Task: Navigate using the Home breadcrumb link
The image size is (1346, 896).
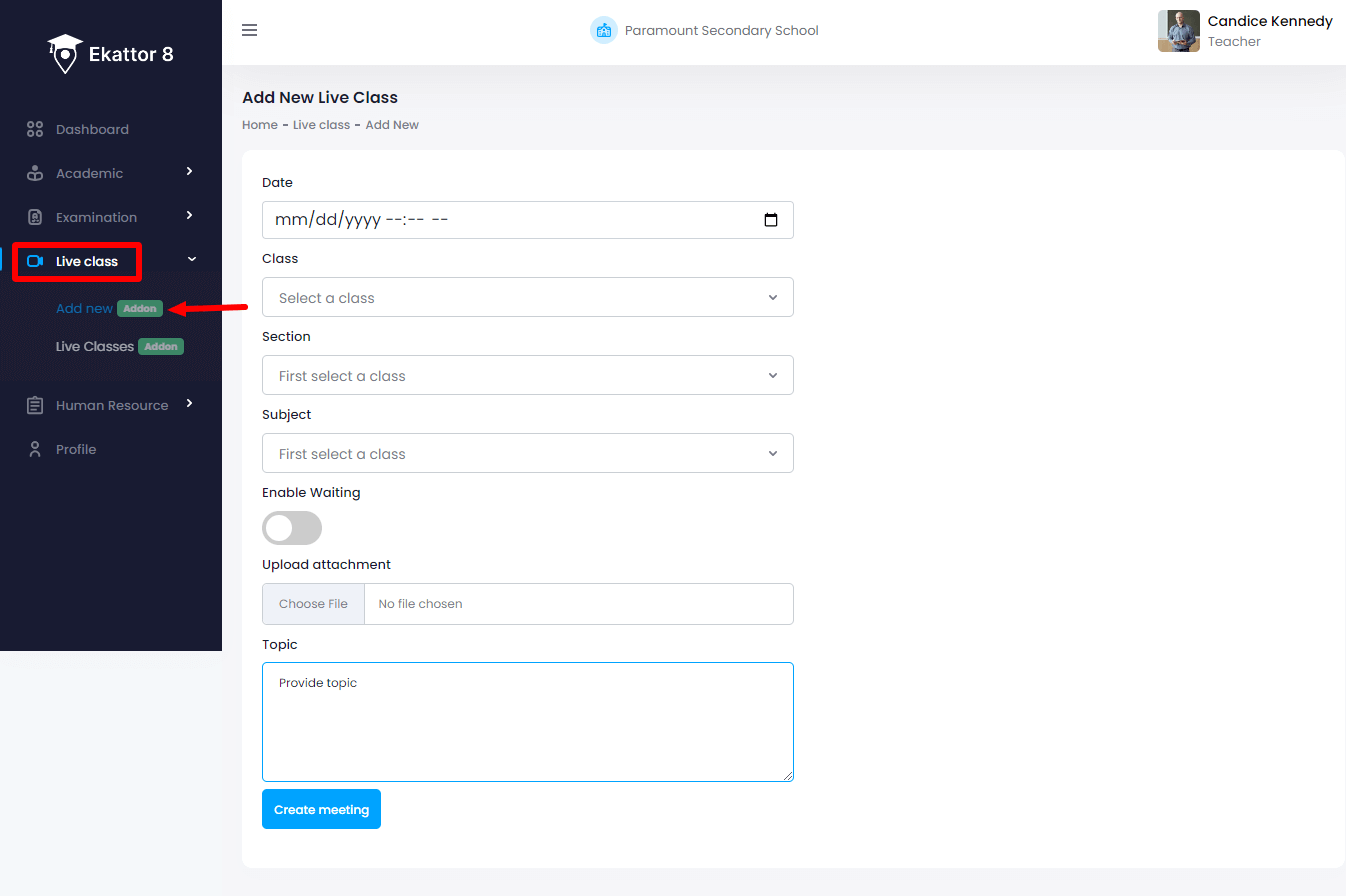Action: (259, 124)
